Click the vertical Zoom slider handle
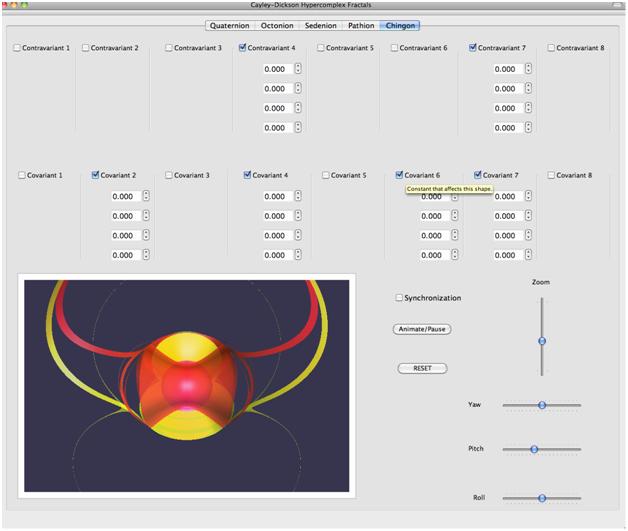 [x=542, y=341]
